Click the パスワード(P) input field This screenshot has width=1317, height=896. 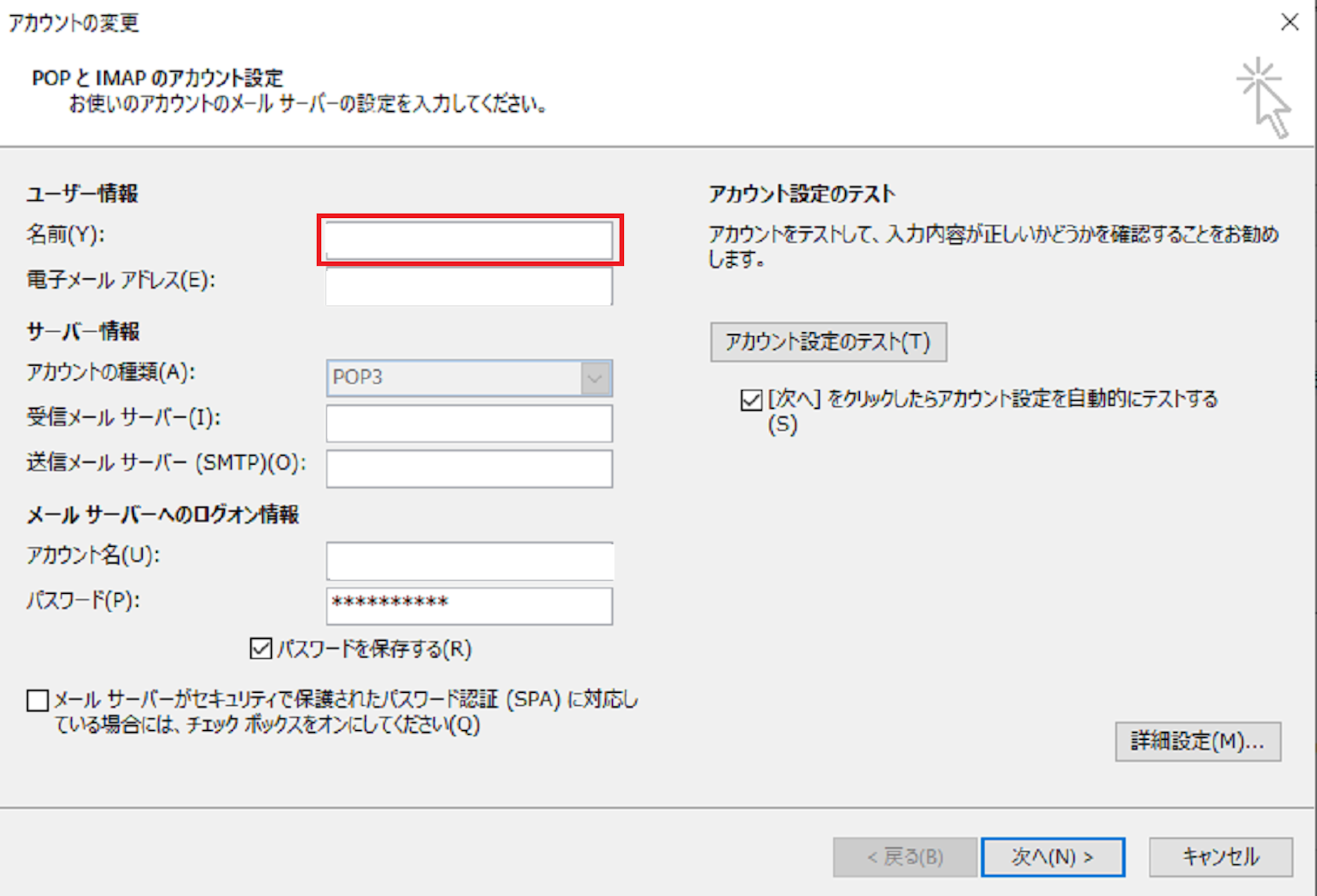click(x=469, y=605)
